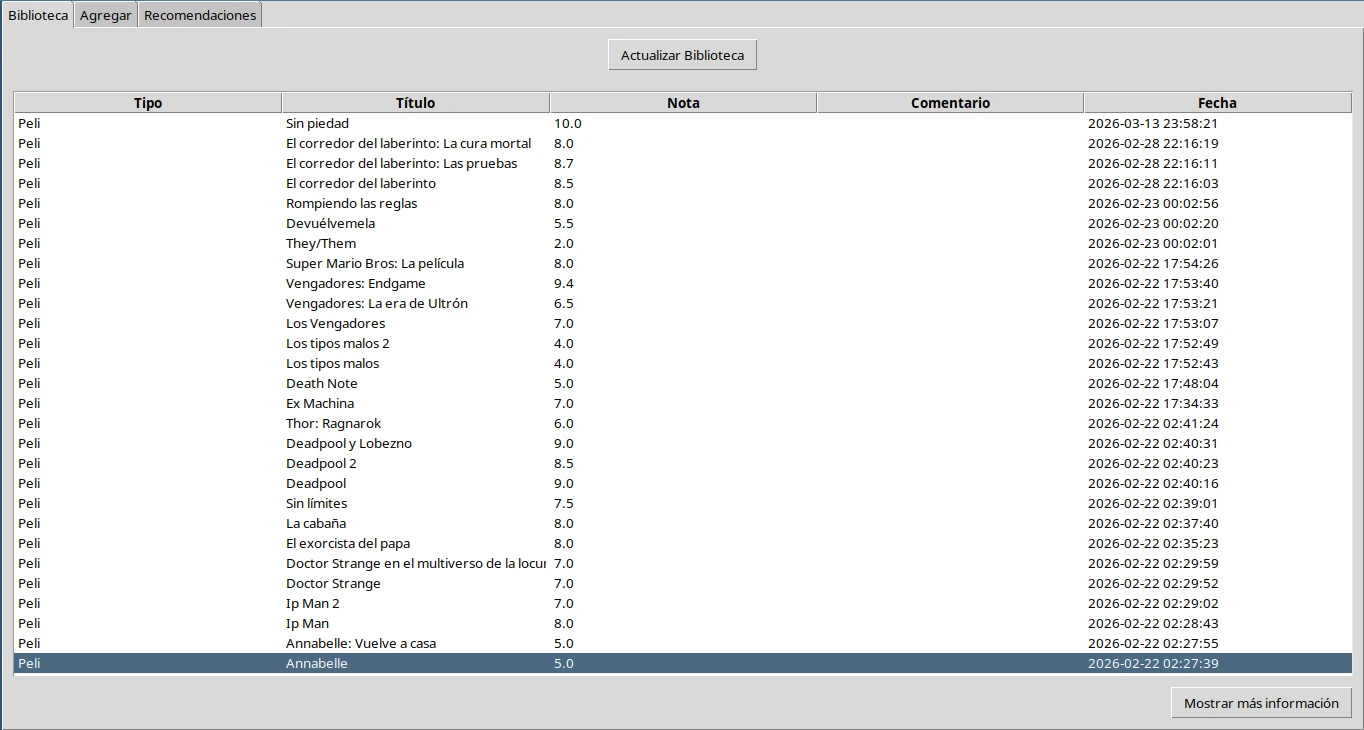Select the Biblioteca tab
Viewport: 1364px width, 730px height.
click(38, 16)
